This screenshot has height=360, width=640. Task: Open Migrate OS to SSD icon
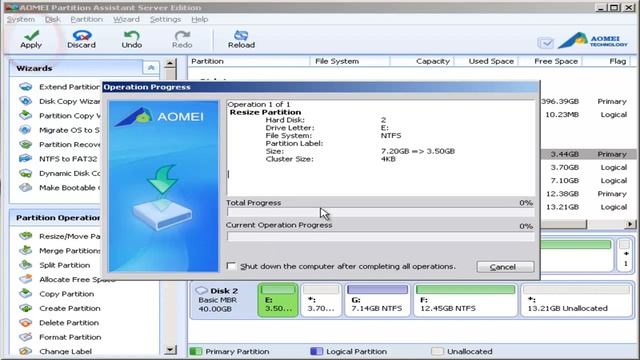click(25, 130)
